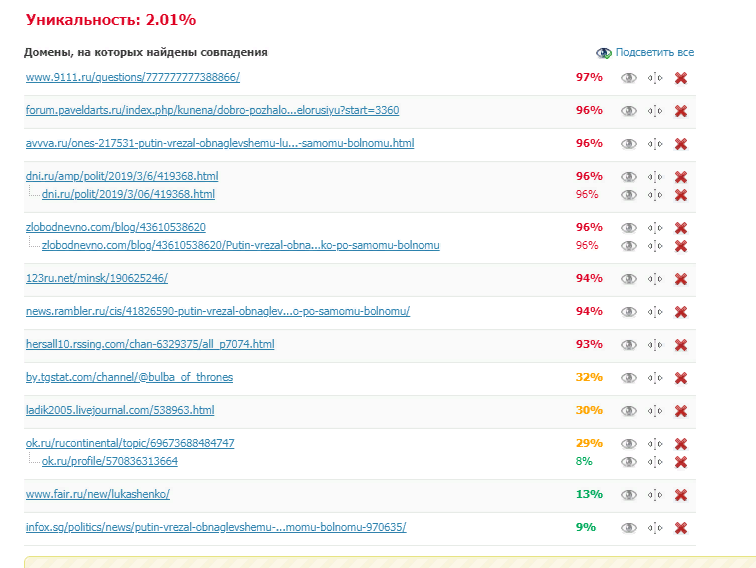Open nested ok.ru/profile/570836313664 link
Image resolution: width=756 pixels, height=568 pixels.
[110, 461]
